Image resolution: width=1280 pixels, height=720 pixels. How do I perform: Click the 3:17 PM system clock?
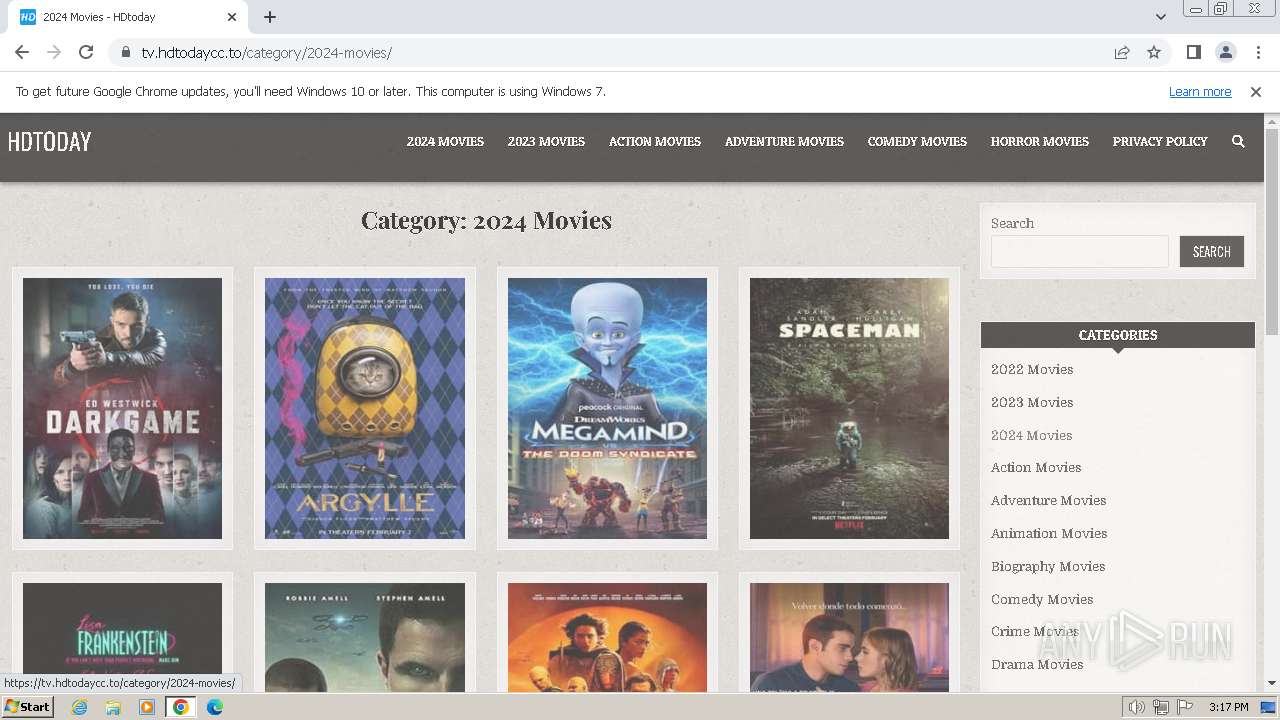(1228, 707)
